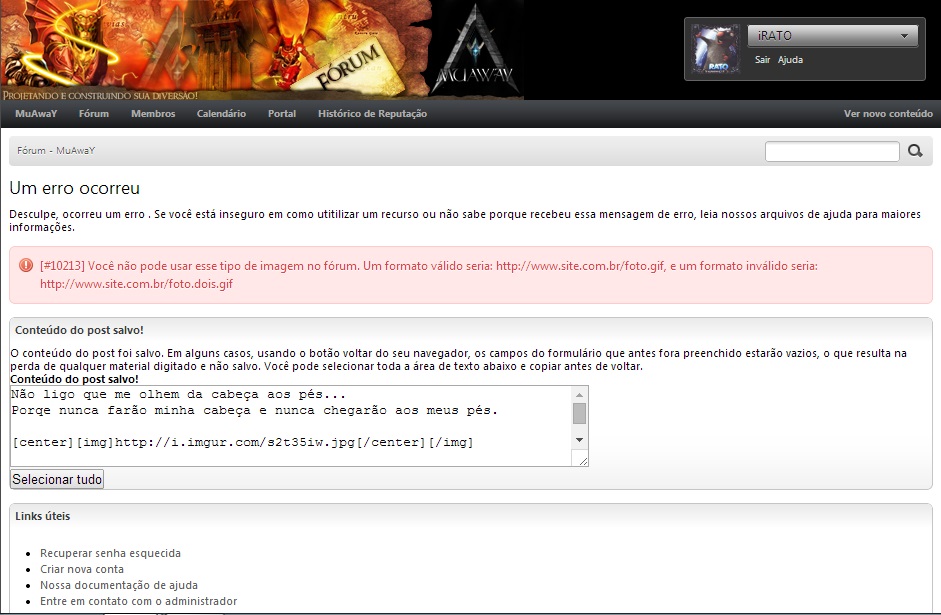
Task: Click inside the saved post text area
Action: click(x=290, y=425)
